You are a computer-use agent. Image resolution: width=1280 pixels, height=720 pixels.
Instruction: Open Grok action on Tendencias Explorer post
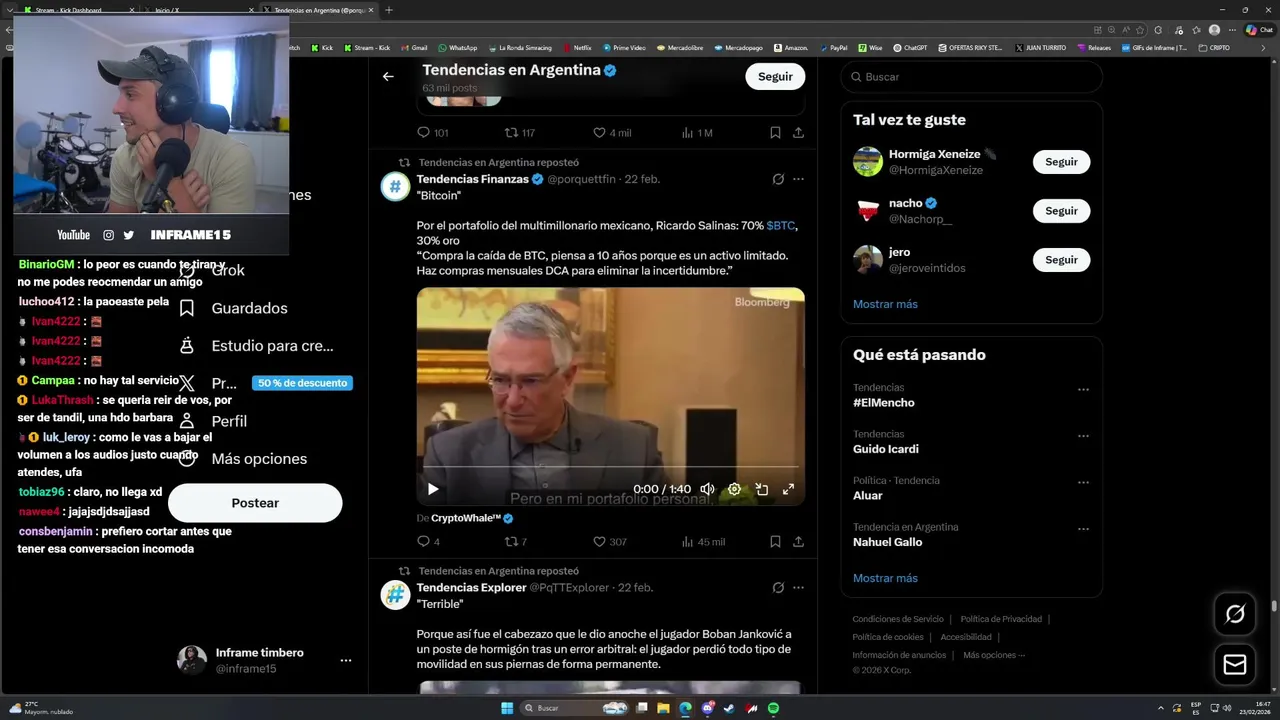pos(778,588)
